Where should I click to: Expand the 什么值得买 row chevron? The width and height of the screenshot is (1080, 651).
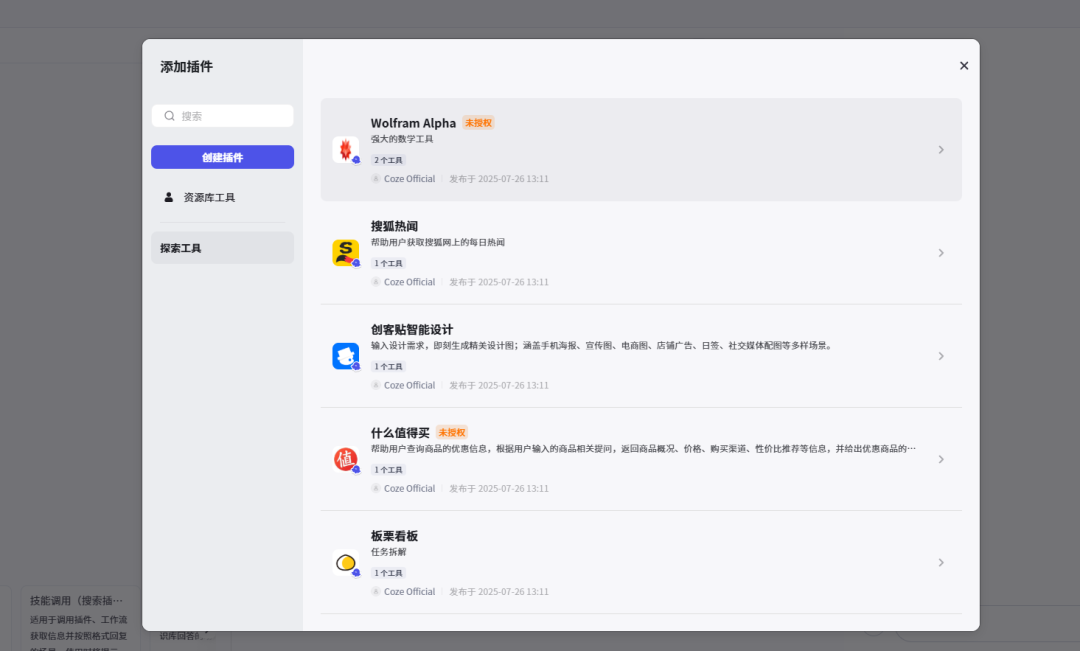tap(941, 459)
